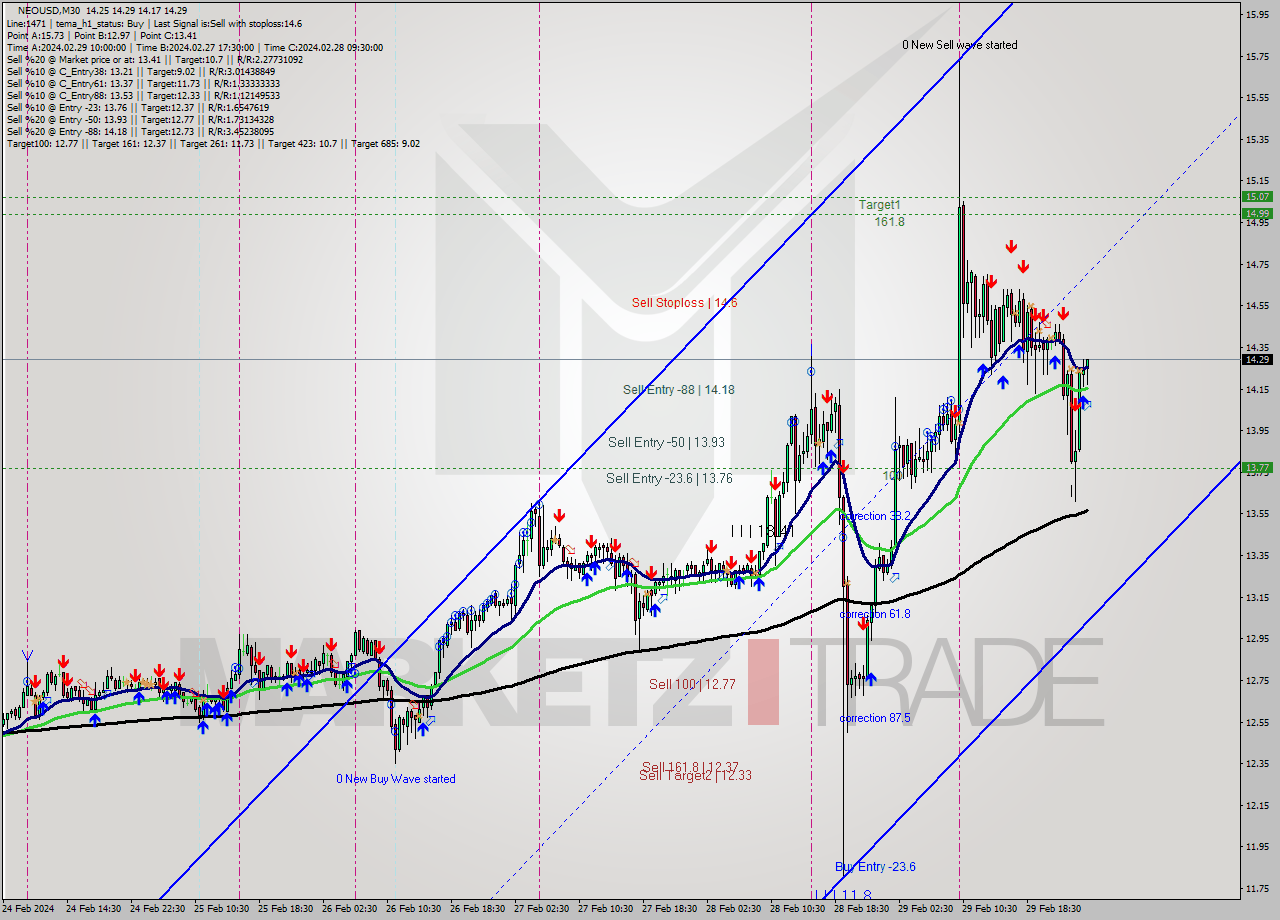1280x920 pixels.
Task: Click the '29 Feb 10:30' time axis label
Action: (x=990, y=909)
